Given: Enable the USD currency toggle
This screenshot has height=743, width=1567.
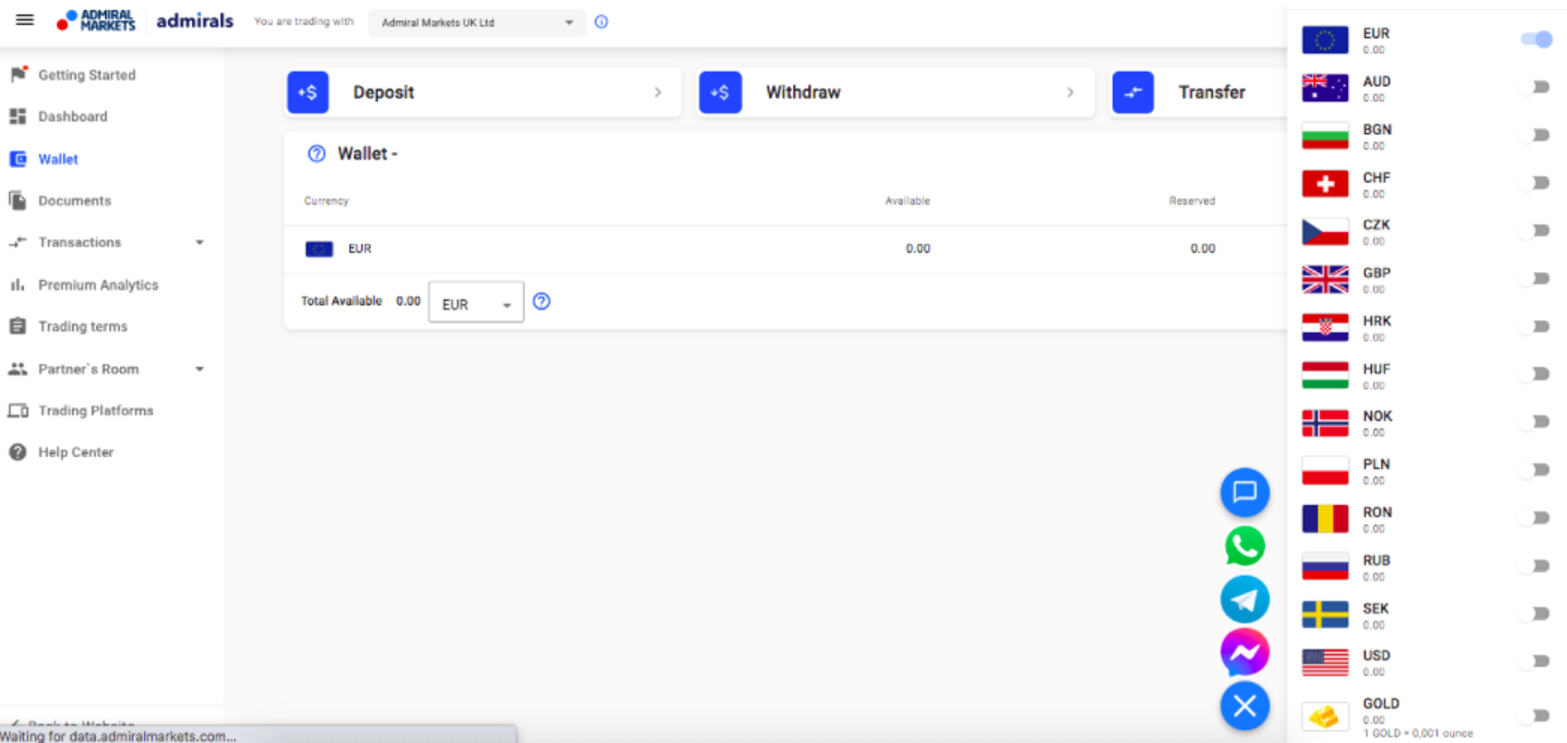Looking at the screenshot, I should coord(1536,661).
